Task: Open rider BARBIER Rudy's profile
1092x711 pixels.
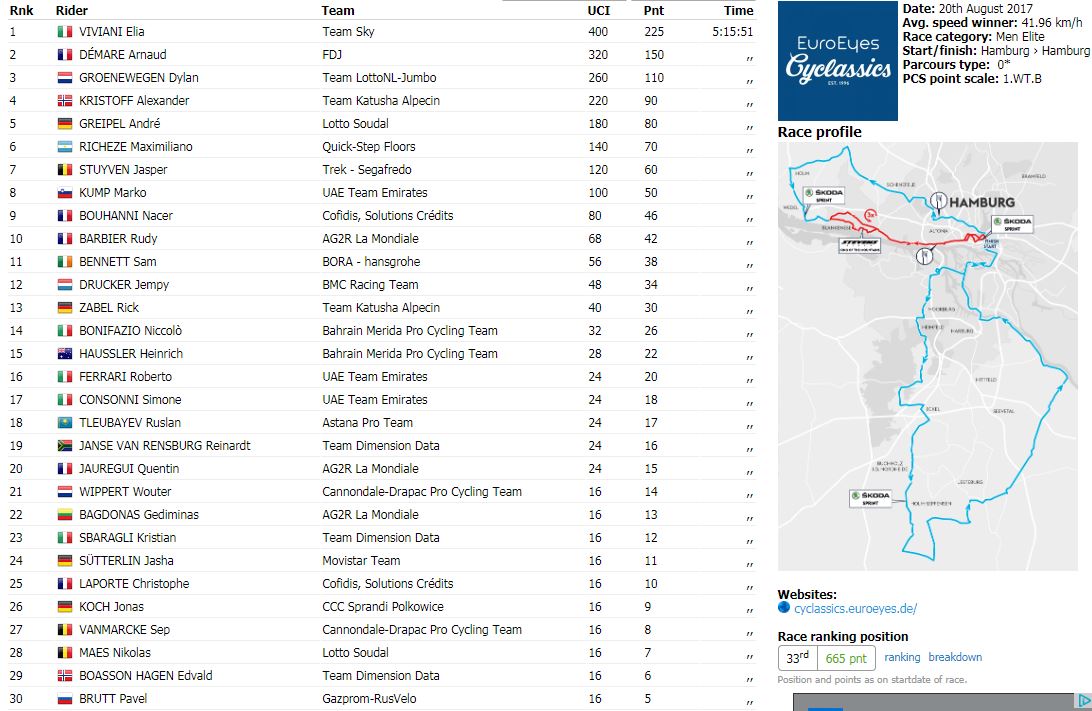Action: pos(118,238)
